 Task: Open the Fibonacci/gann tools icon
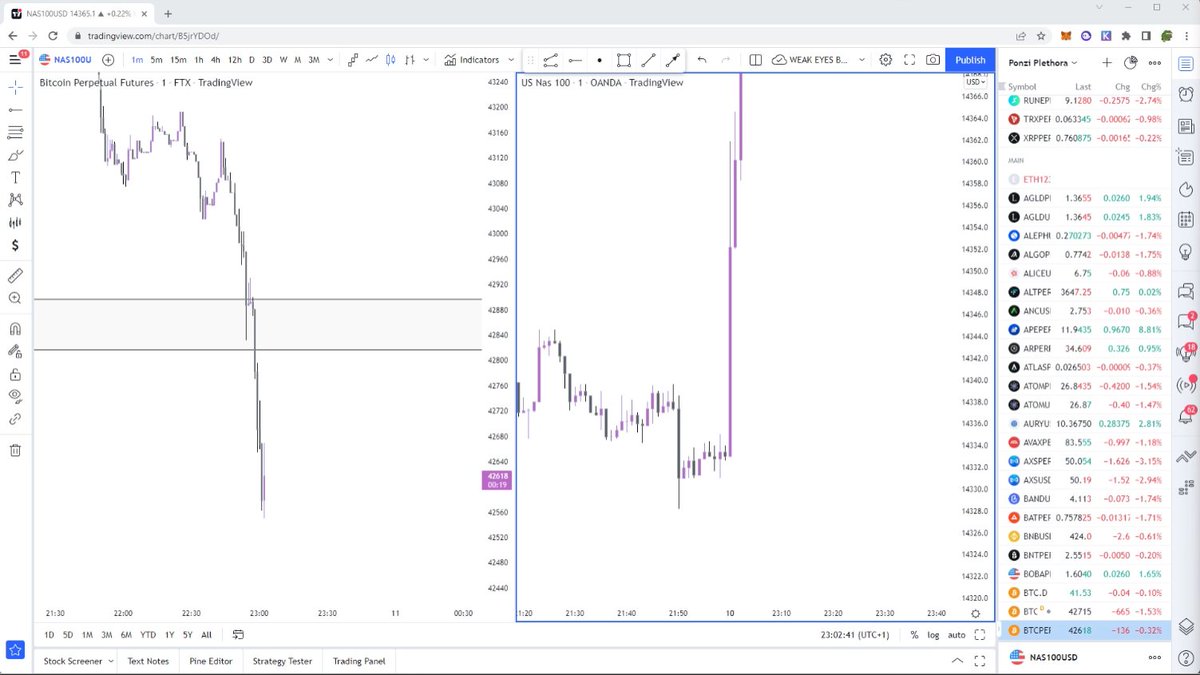pos(15,132)
